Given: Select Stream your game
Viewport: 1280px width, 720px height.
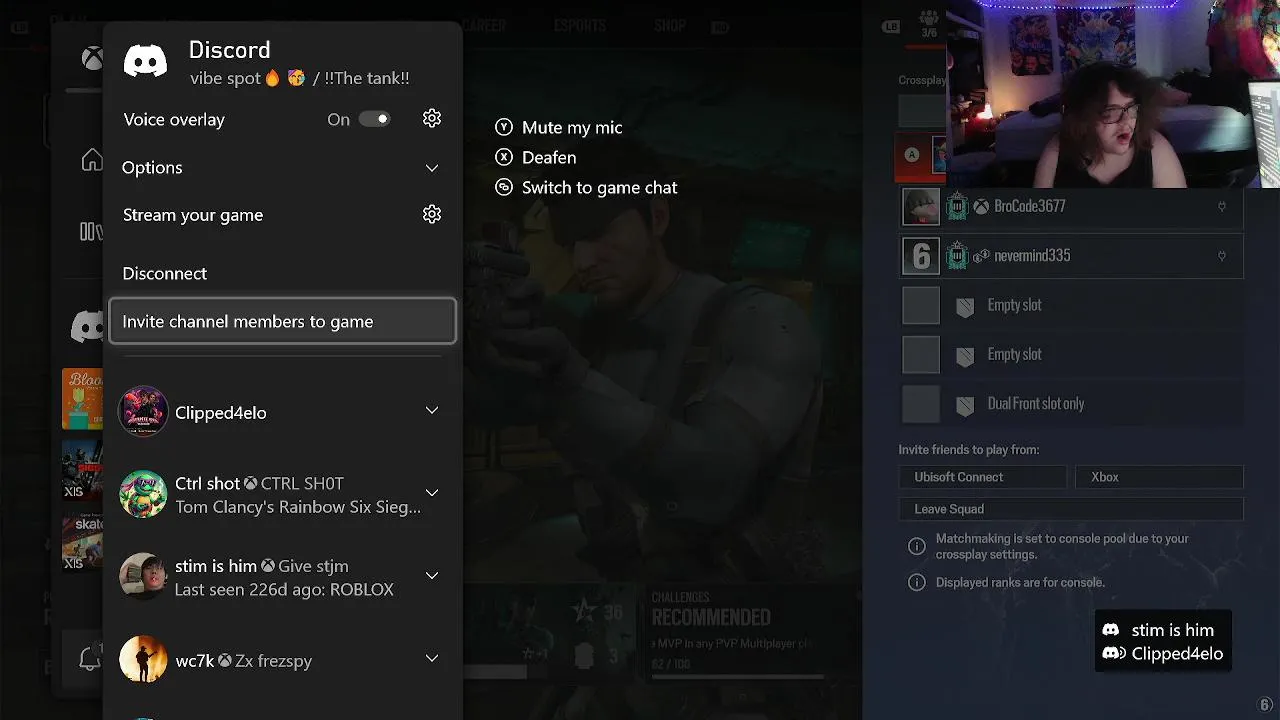Looking at the screenshot, I should 193,215.
